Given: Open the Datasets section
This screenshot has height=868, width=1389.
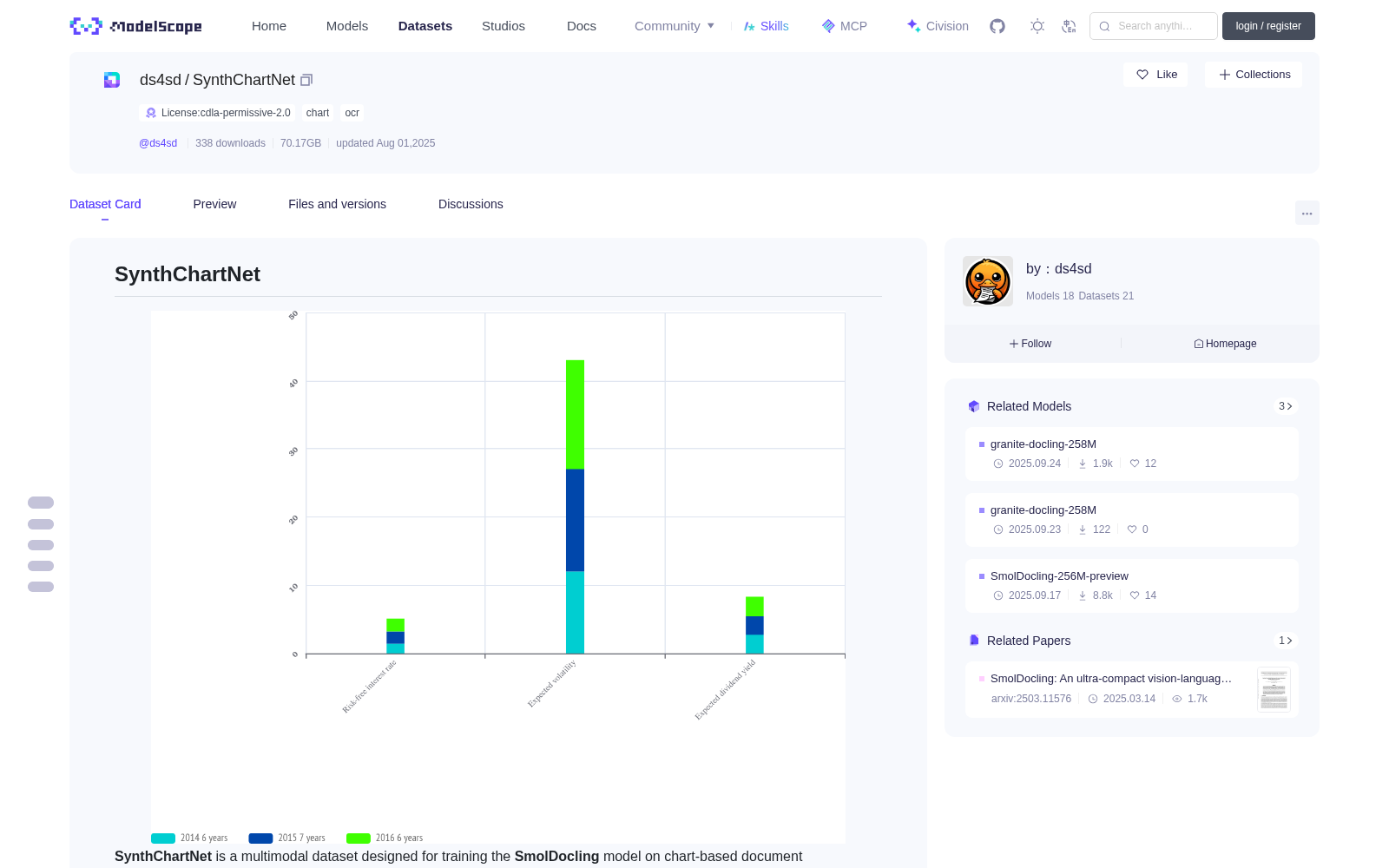Looking at the screenshot, I should pyautogui.click(x=425, y=26).
